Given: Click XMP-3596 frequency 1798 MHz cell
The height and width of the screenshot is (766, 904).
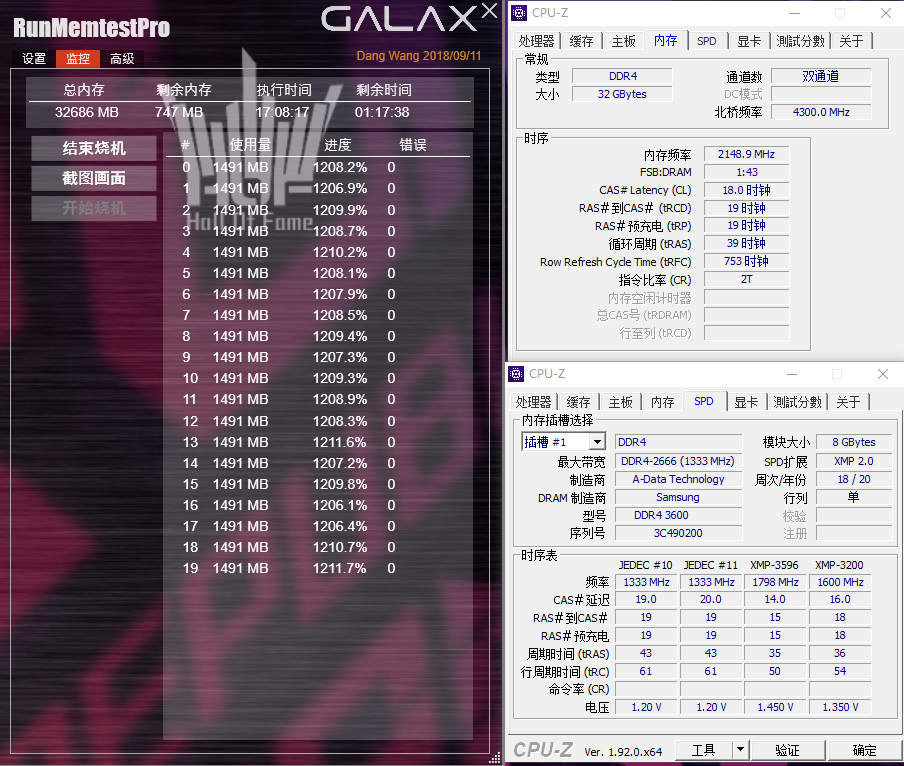Looking at the screenshot, I should (775, 582).
